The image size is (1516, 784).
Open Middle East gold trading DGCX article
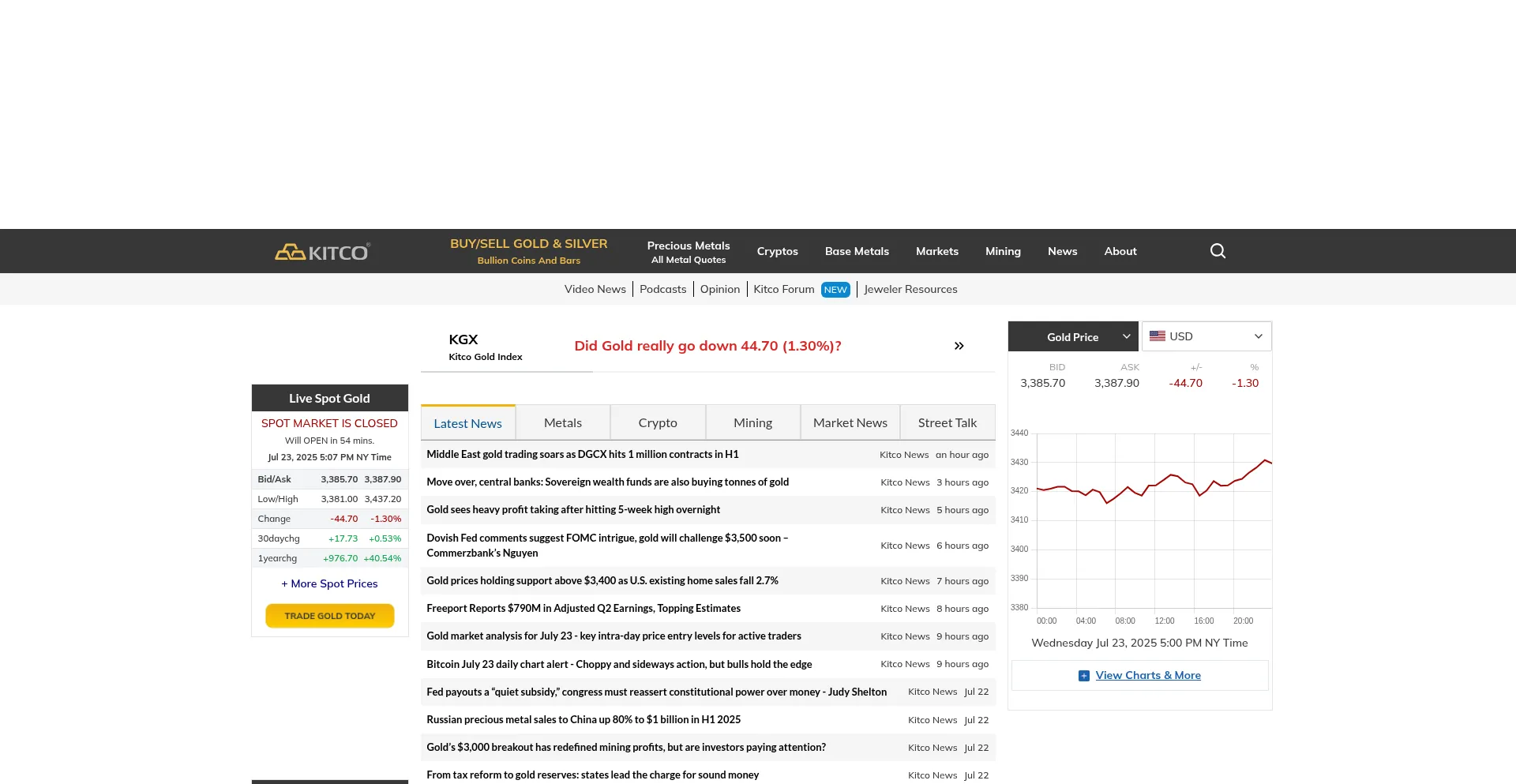pos(583,455)
